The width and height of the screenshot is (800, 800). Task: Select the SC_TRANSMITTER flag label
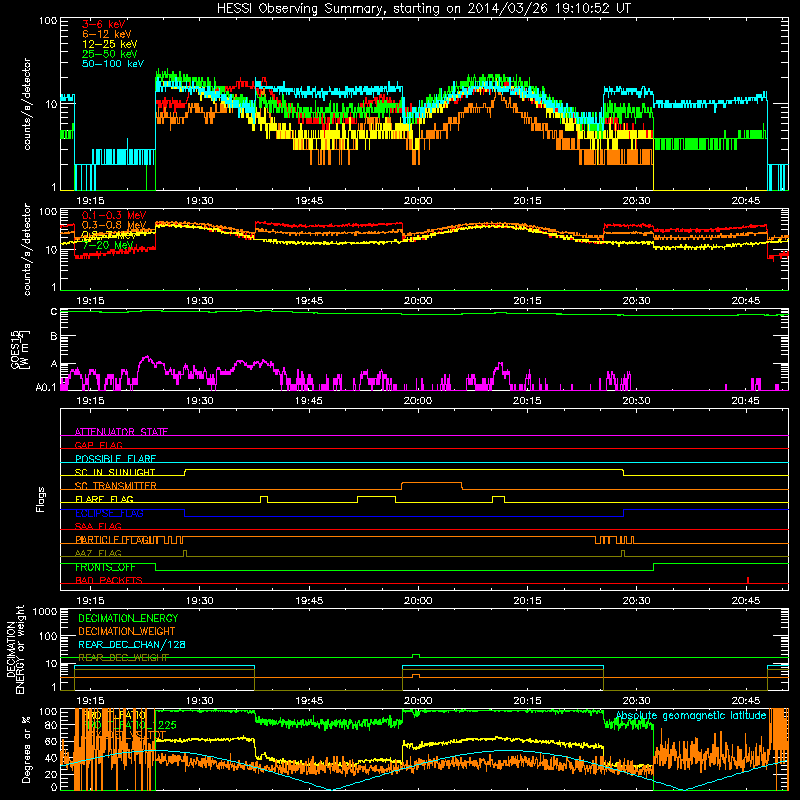(x=115, y=486)
